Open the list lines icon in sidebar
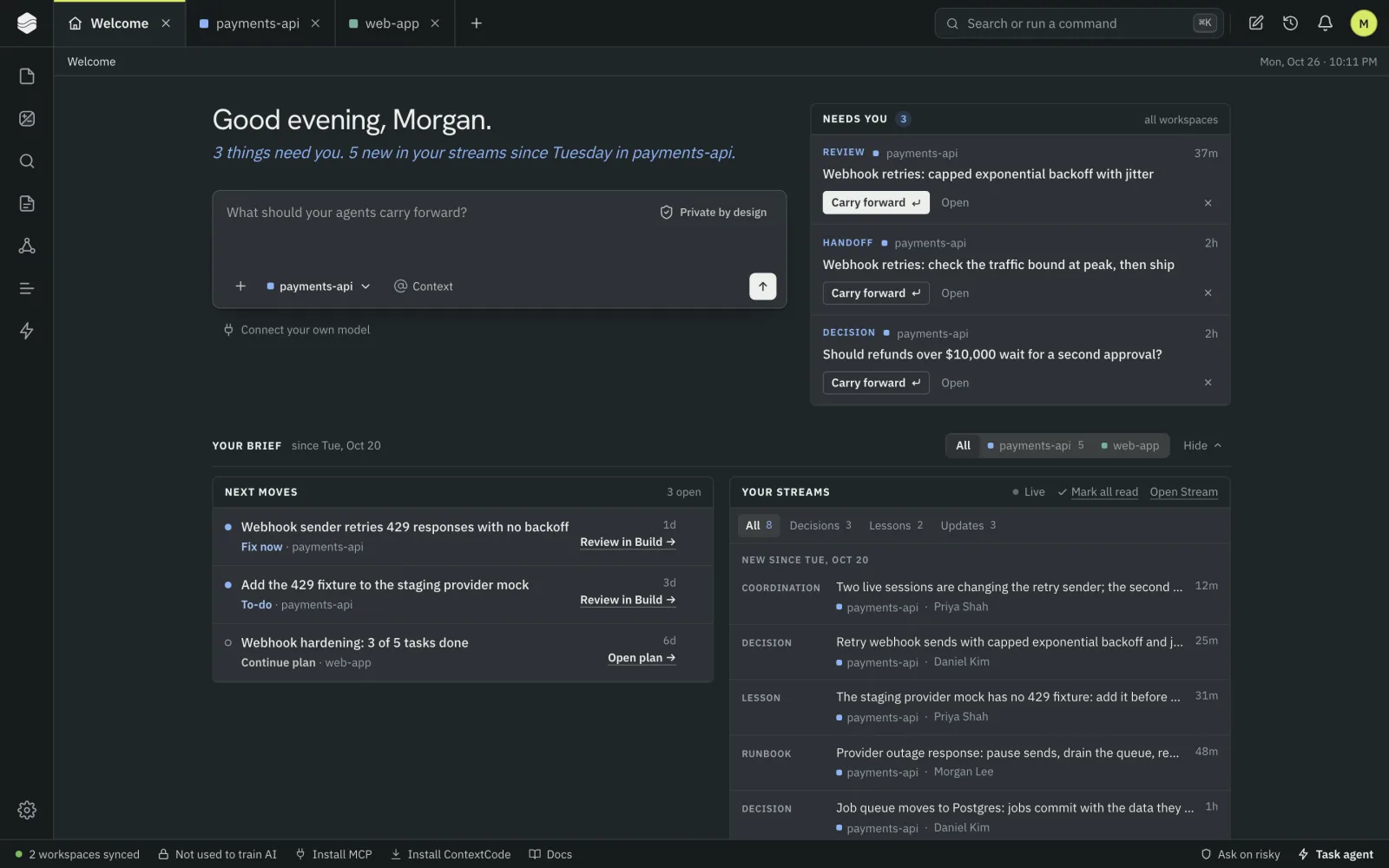Viewport: 1389px width, 868px height. click(27, 288)
